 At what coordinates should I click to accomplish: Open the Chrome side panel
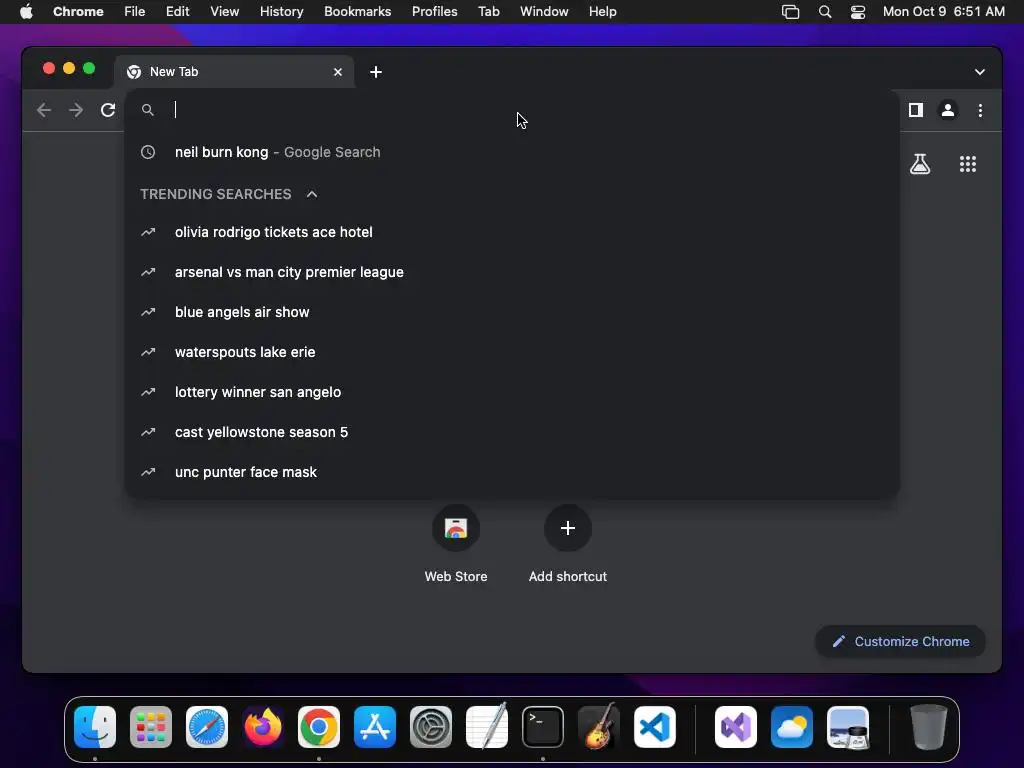click(916, 110)
